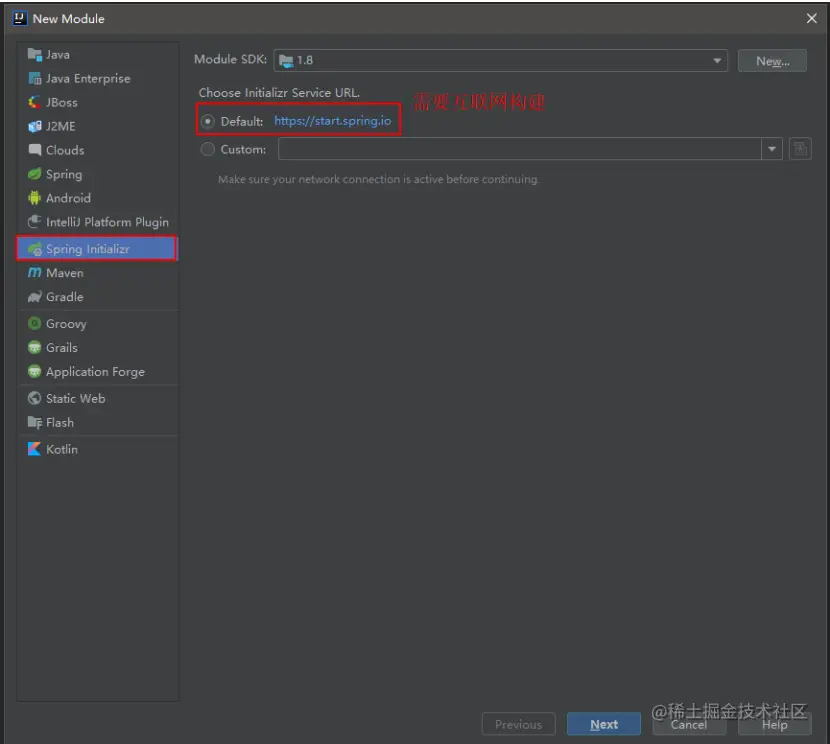Viewport: 830px width, 744px height.
Task: Click the IntelliJ Platform Plugin icon
Action: point(34,222)
